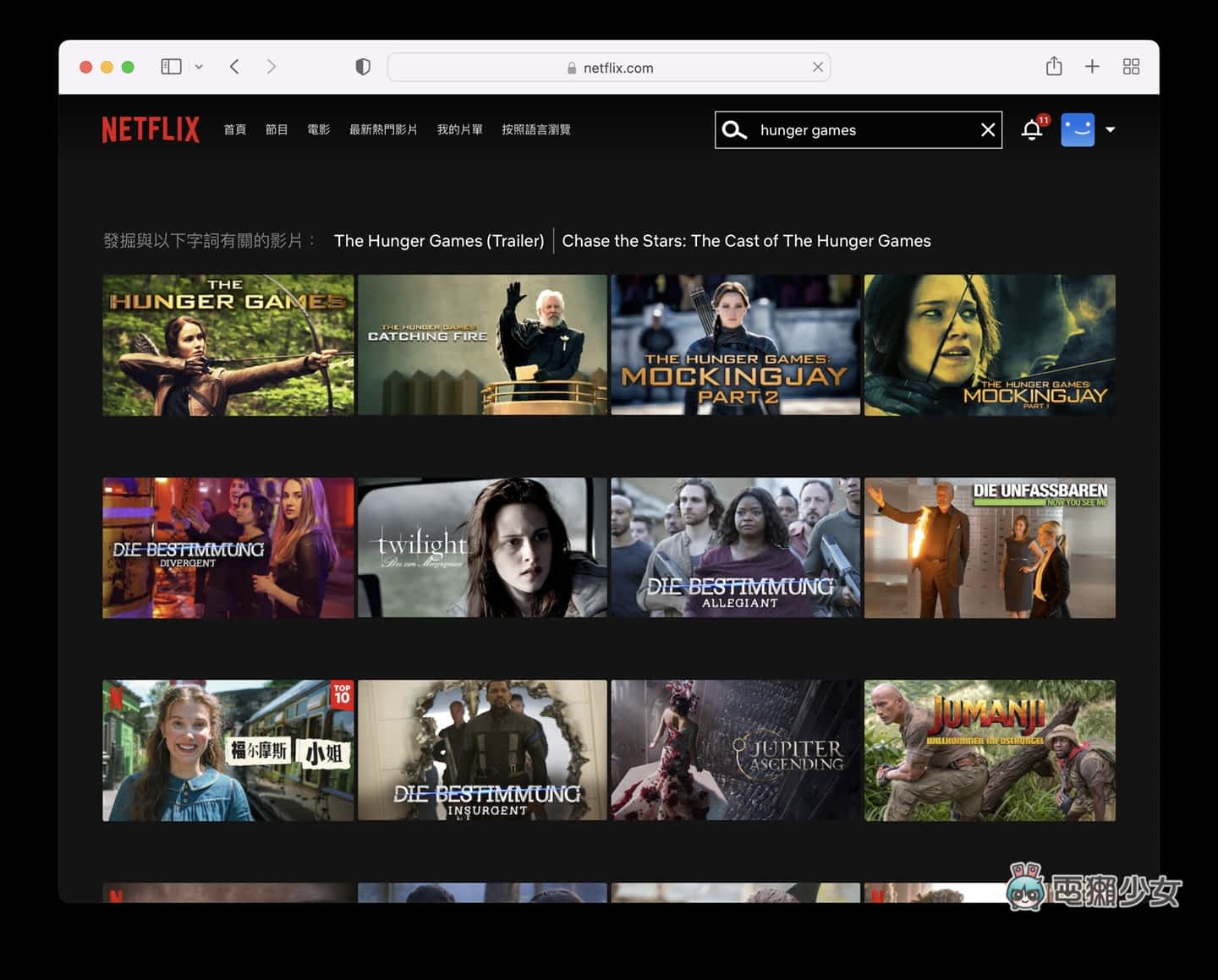Expand the profile account menu arrow
1218x980 pixels.
pos(1111,130)
